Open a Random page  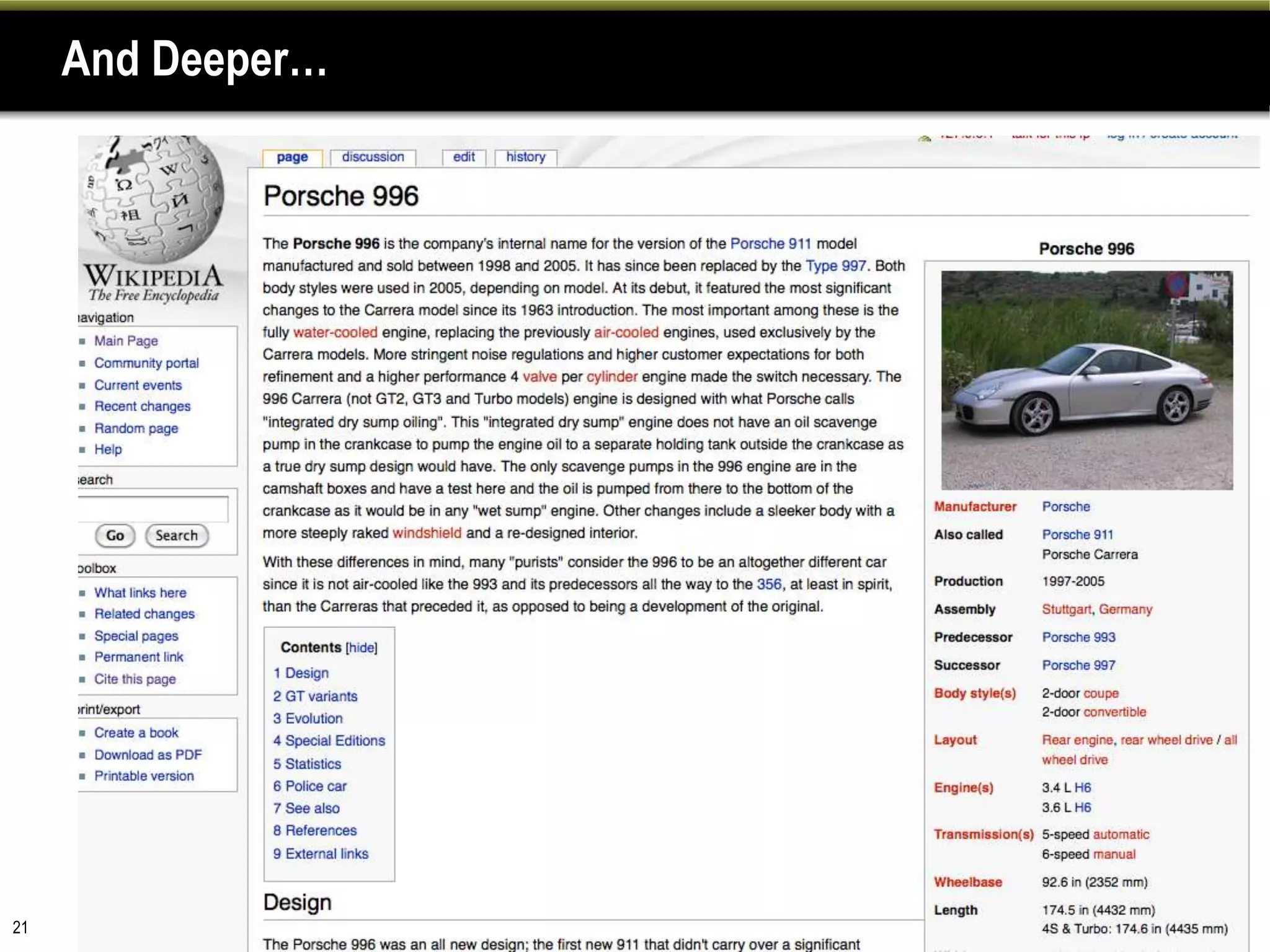point(136,428)
